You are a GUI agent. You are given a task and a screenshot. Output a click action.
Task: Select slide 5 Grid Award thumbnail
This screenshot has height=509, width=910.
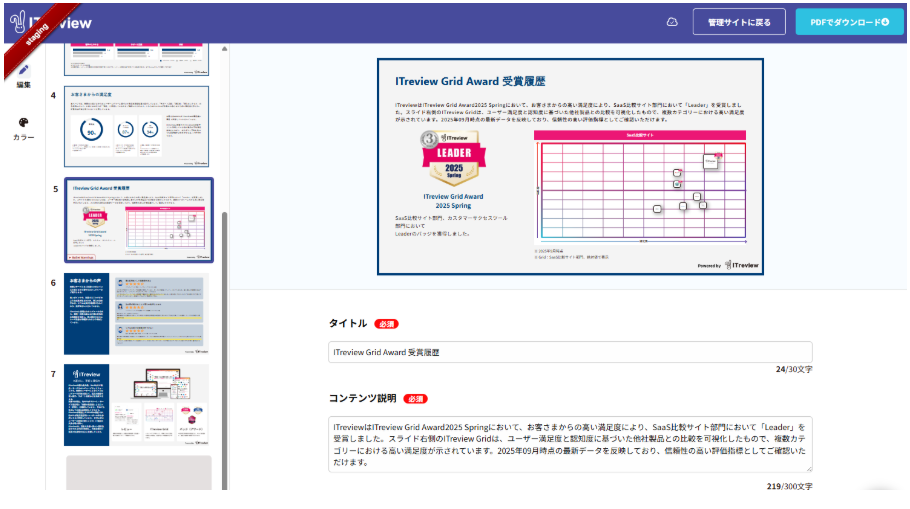pos(137,220)
